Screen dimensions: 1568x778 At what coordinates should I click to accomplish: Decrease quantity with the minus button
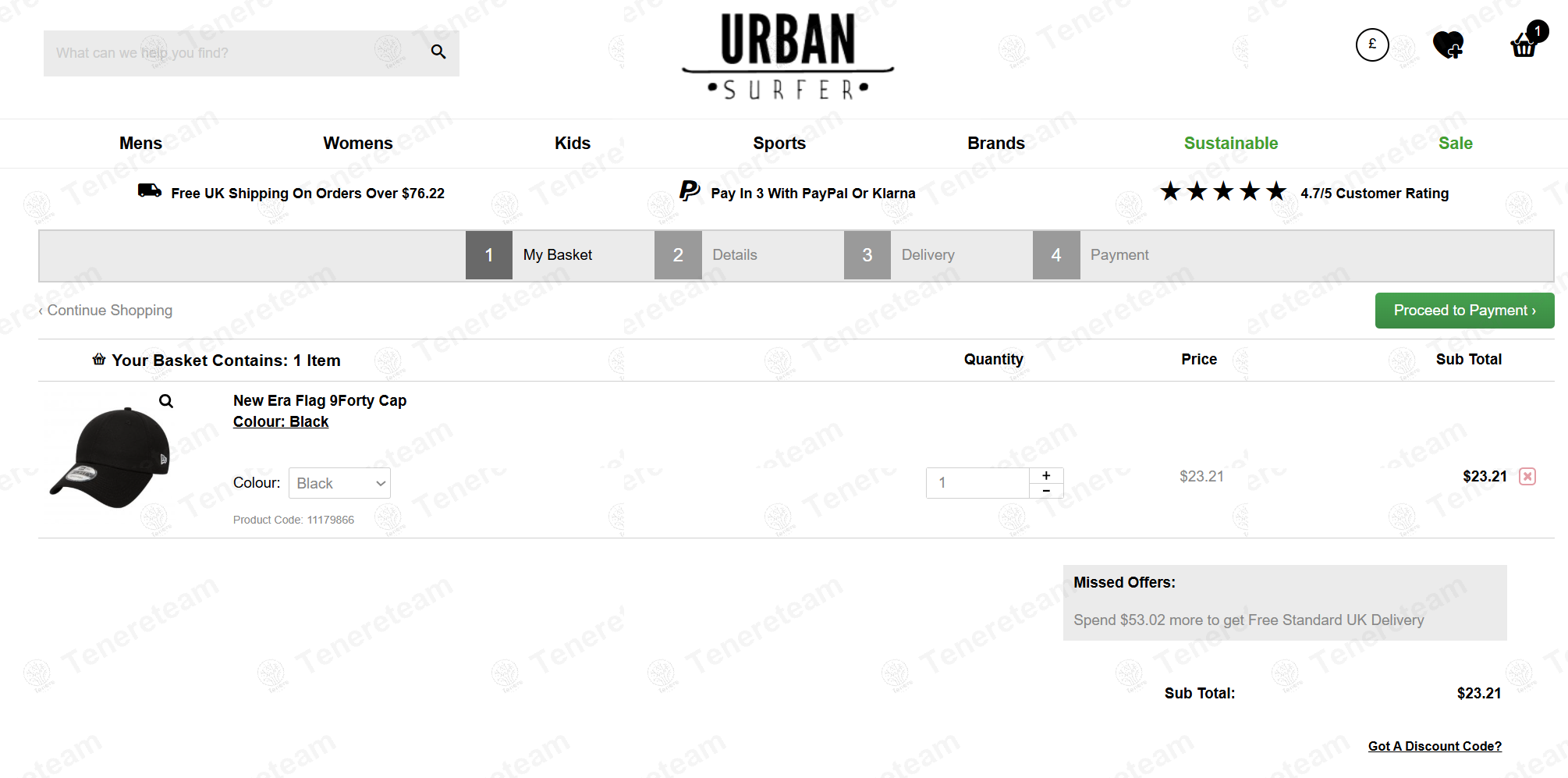point(1046,491)
